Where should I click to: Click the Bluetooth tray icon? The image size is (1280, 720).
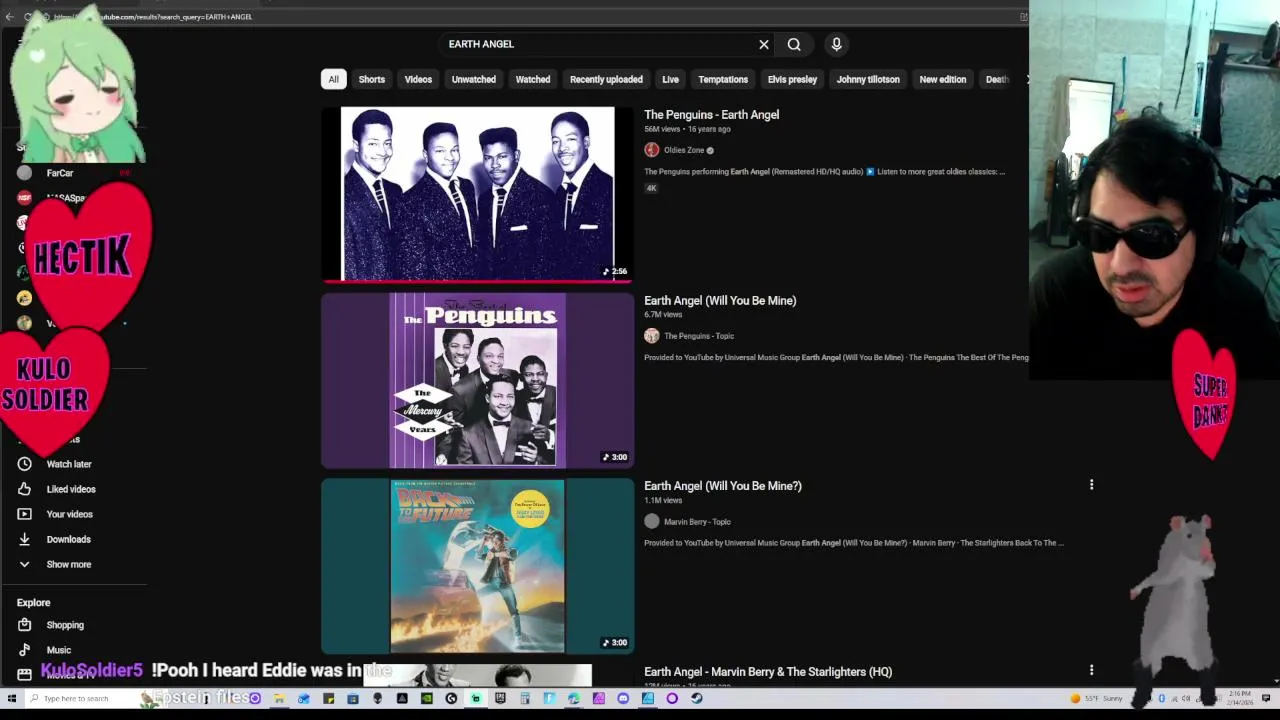(x=1162, y=698)
